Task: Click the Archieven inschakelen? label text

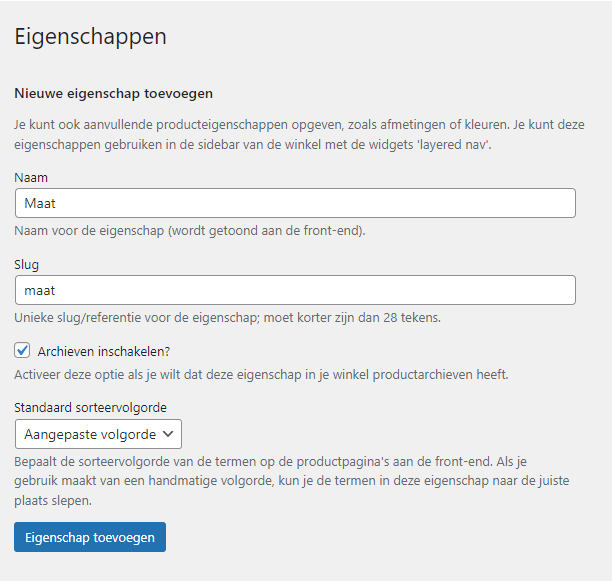Action: pos(104,352)
